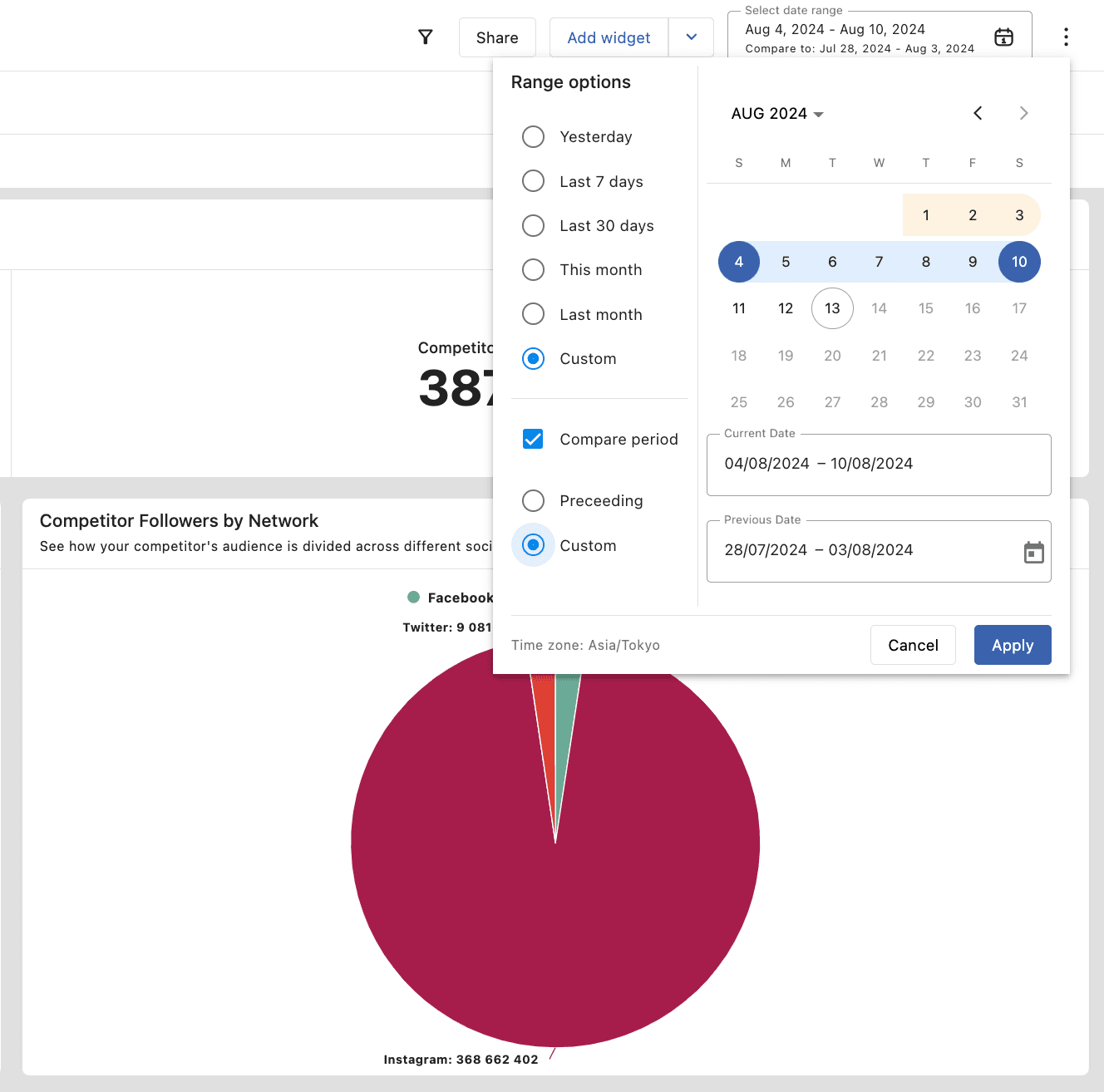
Task: Click the calendar icon in date range field
Action: click(1003, 37)
